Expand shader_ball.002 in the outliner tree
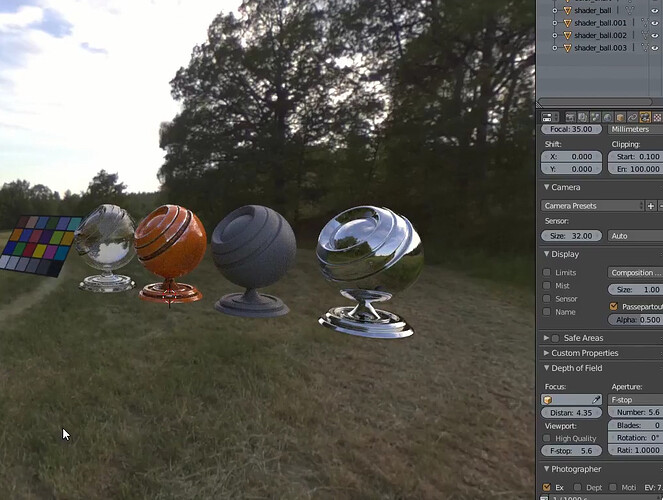663x500 pixels. pos(555,35)
